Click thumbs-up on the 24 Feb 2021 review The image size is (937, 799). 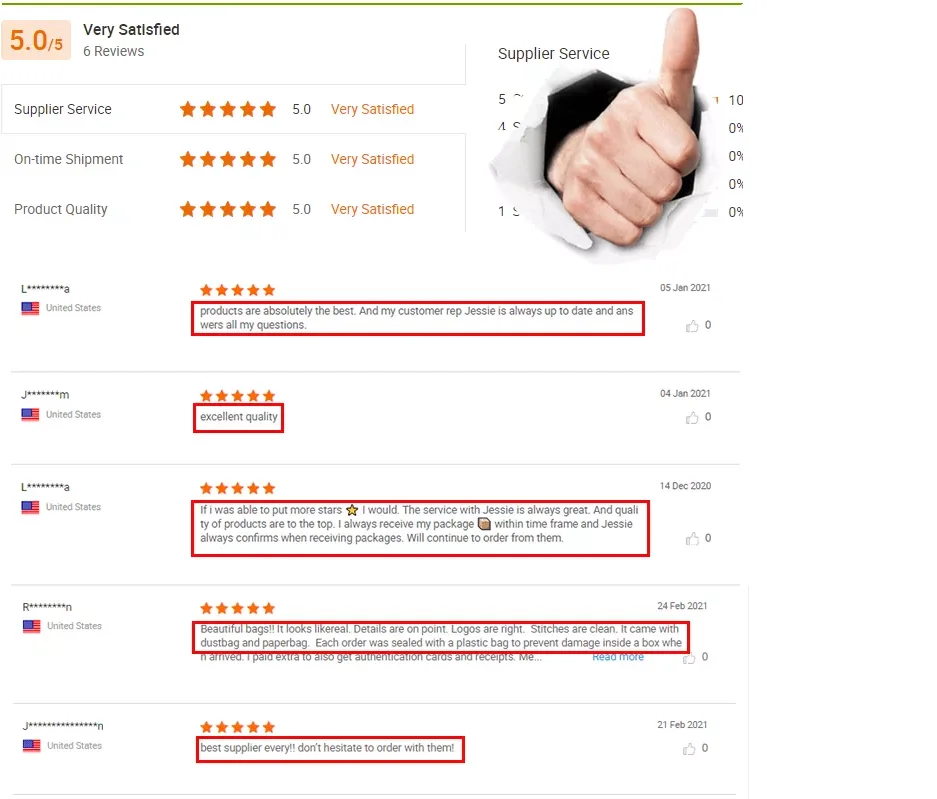pos(689,658)
